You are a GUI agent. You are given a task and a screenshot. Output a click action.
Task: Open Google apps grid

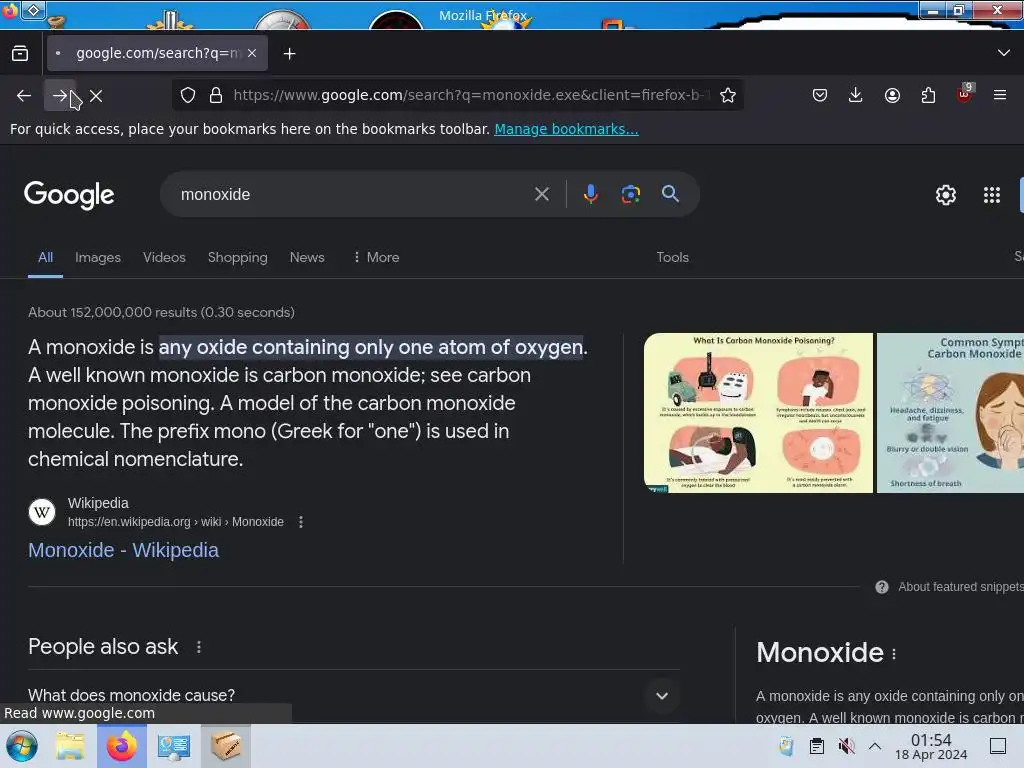point(991,195)
